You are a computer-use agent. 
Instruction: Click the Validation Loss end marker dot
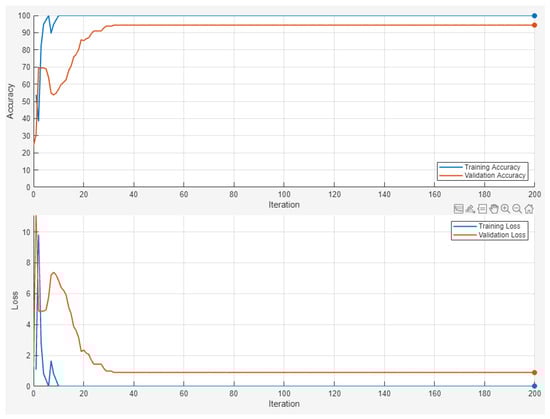pyautogui.click(x=535, y=372)
